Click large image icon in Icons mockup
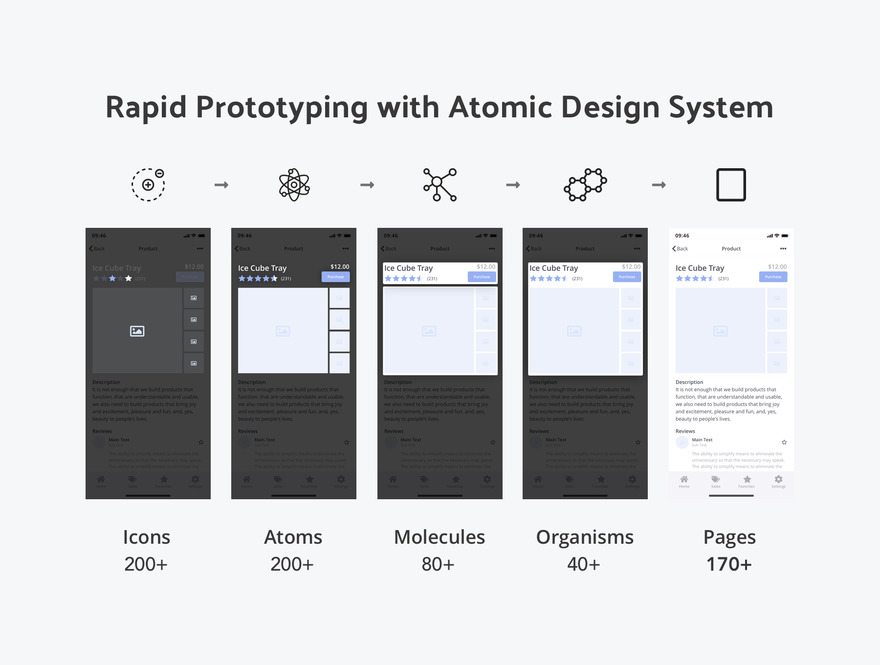The image size is (880, 665). 137,331
